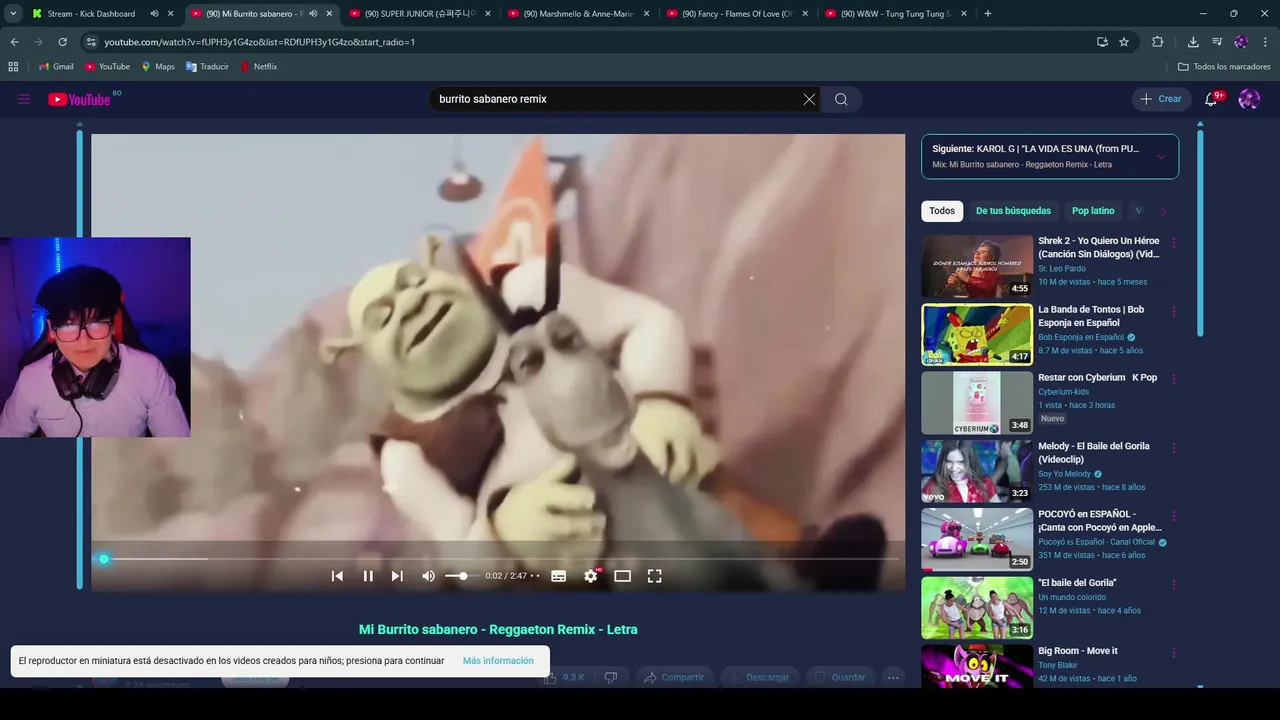Expand the mix playlist panel chevron
Image resolution: width=1280 pixels, height=720 pixels.
(1160, 156)
